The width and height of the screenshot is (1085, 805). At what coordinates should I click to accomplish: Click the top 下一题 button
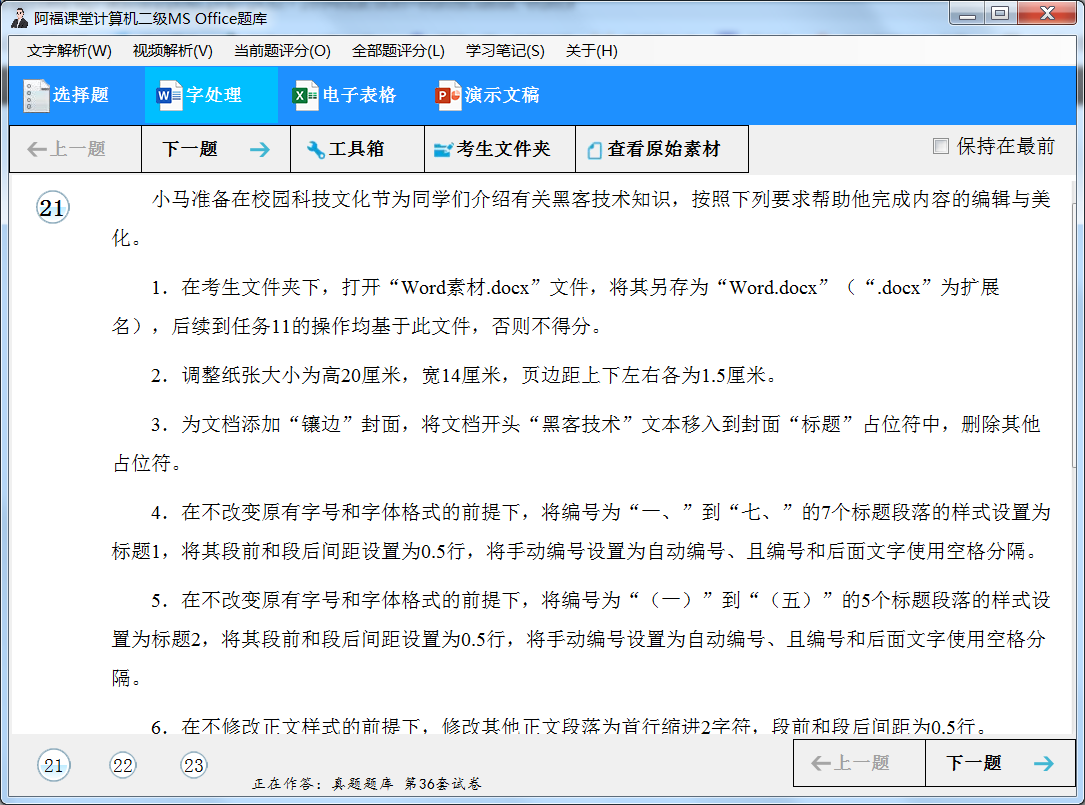tap(215, 150)
